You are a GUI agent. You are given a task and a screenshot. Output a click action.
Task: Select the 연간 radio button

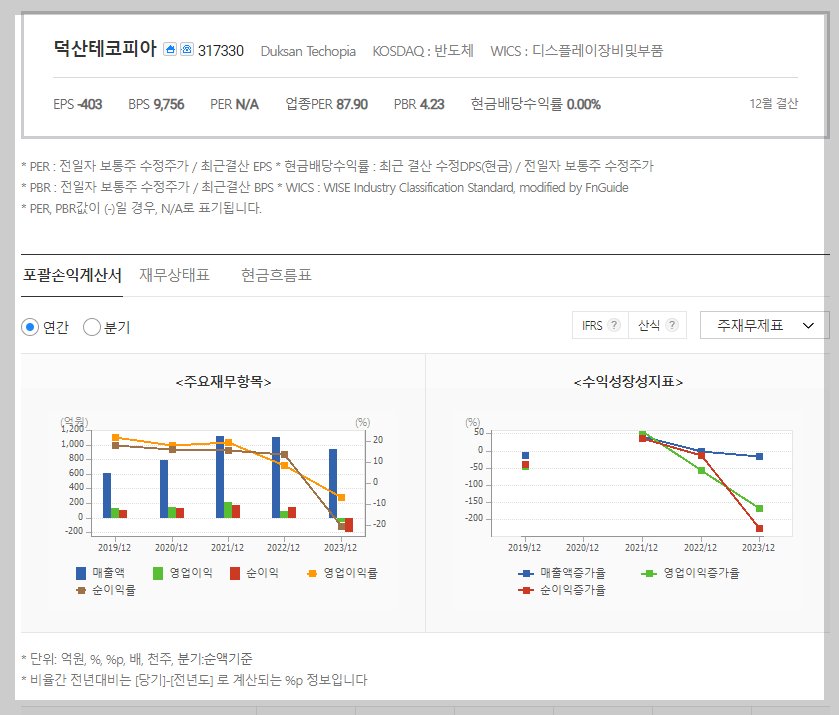pyautogui.click(x=30, y=327)
